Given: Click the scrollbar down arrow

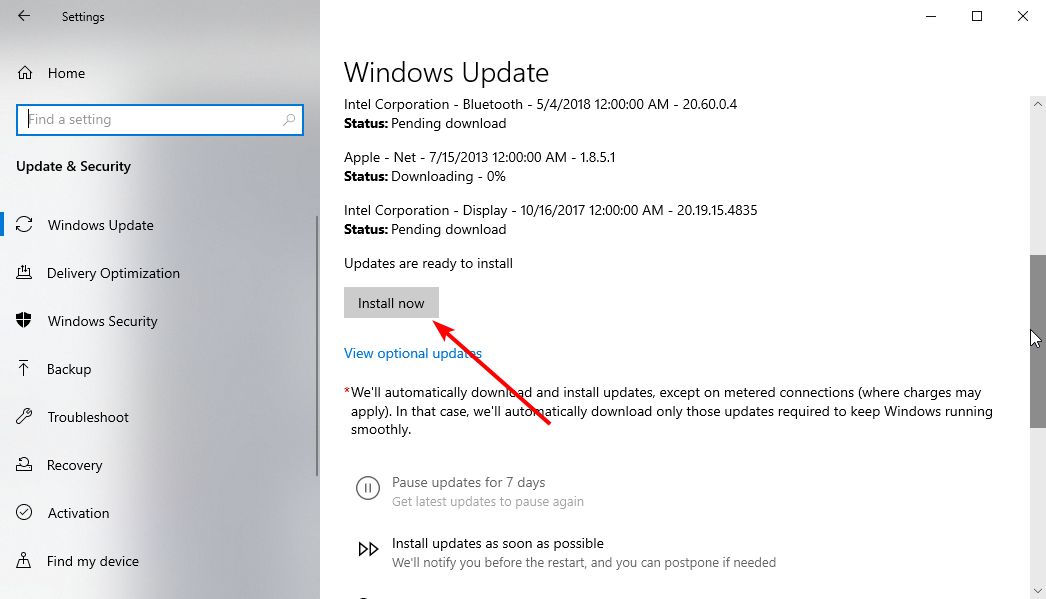Looking at the screenshot, I should 1037,590.
